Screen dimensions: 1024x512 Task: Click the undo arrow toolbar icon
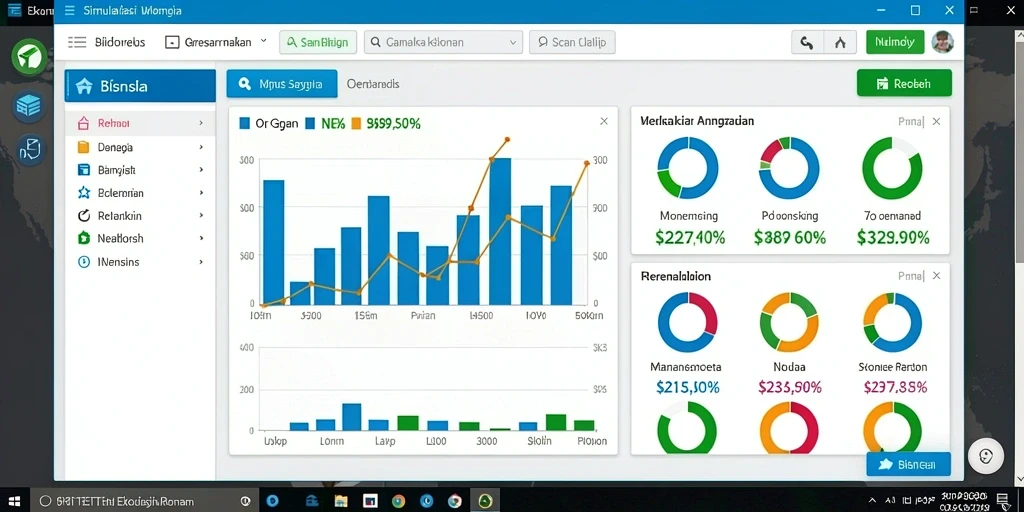click(x=807, y=42)
